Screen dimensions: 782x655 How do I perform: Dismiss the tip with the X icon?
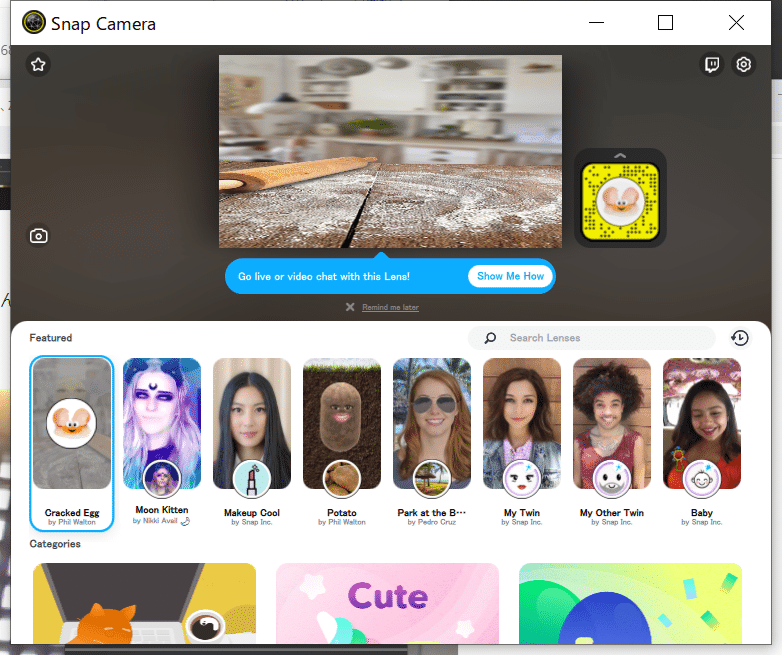[x=350, y=307]
